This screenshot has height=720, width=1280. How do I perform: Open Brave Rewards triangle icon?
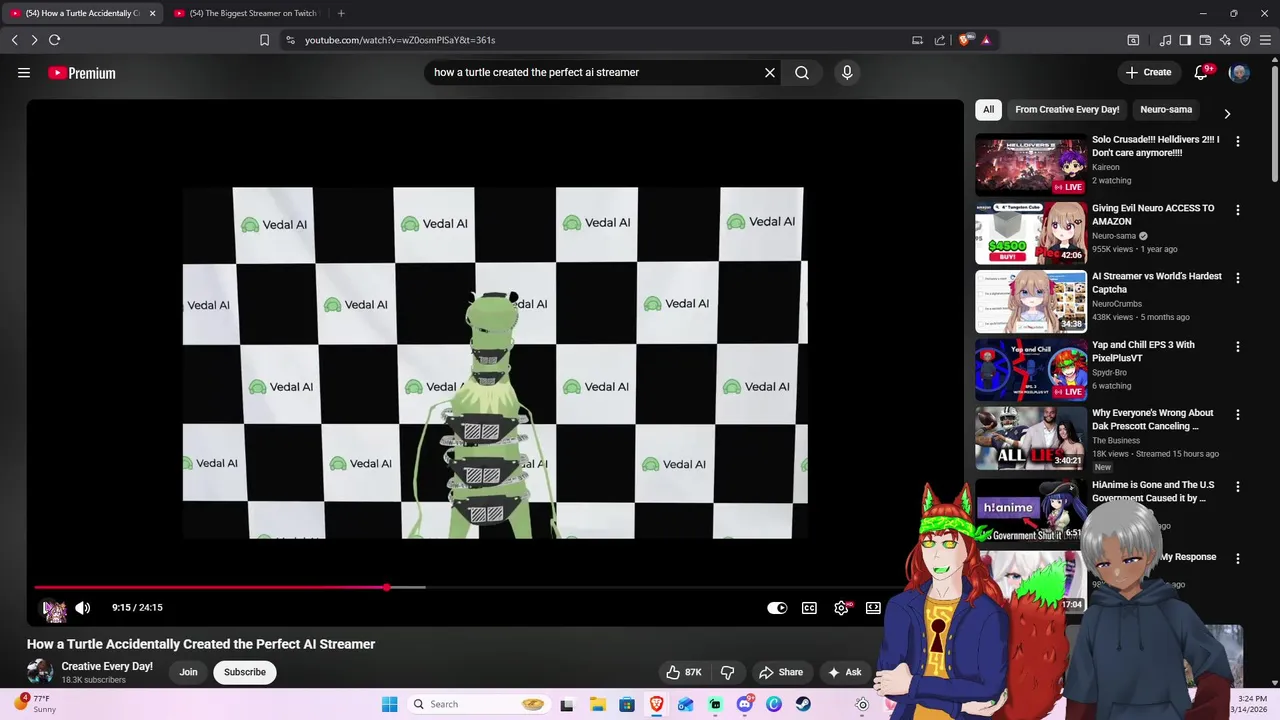click(x=986, y=40)
